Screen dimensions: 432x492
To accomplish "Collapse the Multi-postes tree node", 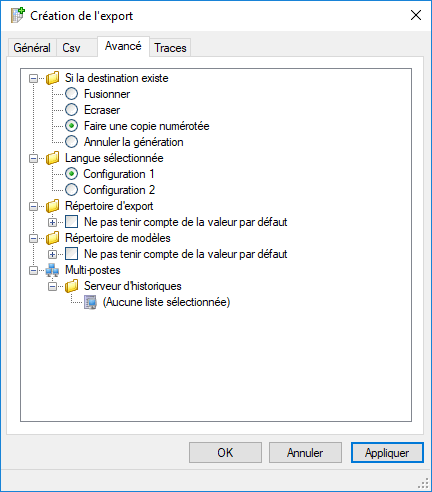I will (33, 270).
